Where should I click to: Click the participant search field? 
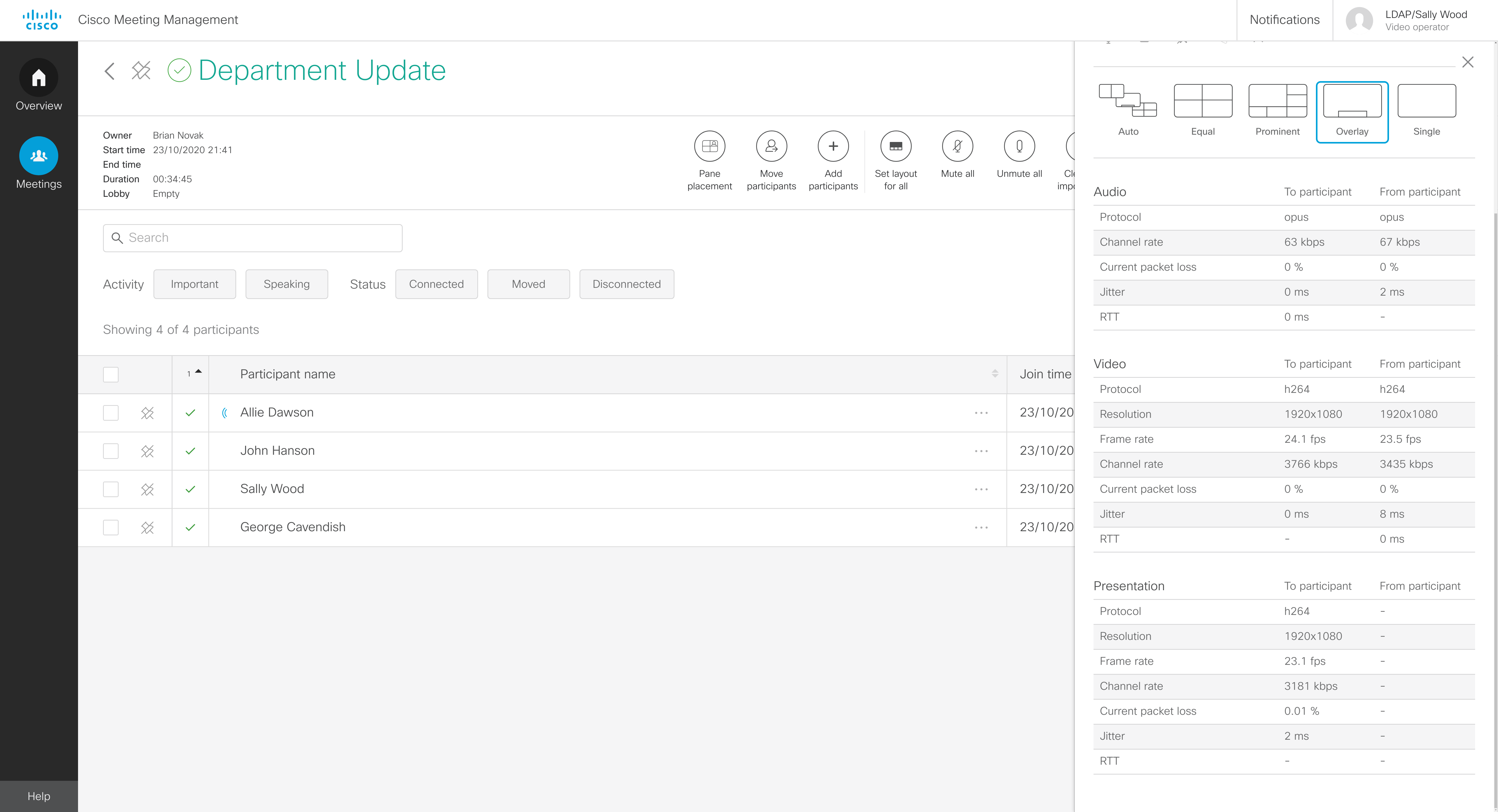252,238
